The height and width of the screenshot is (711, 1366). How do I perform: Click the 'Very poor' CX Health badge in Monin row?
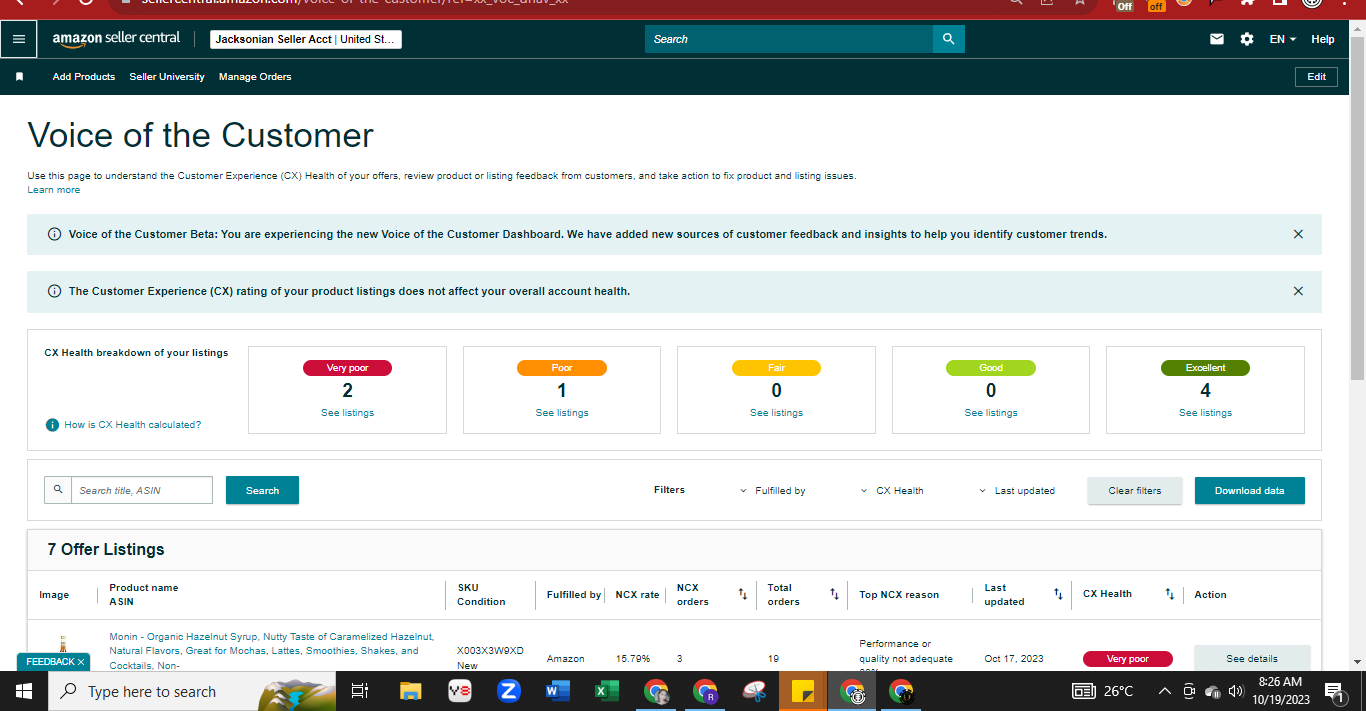[1127, 659]
